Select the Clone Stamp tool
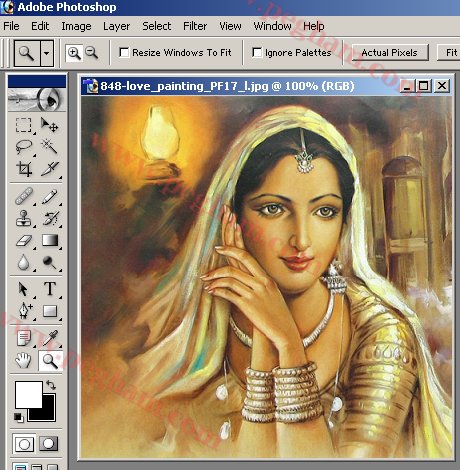 point(24,218)
